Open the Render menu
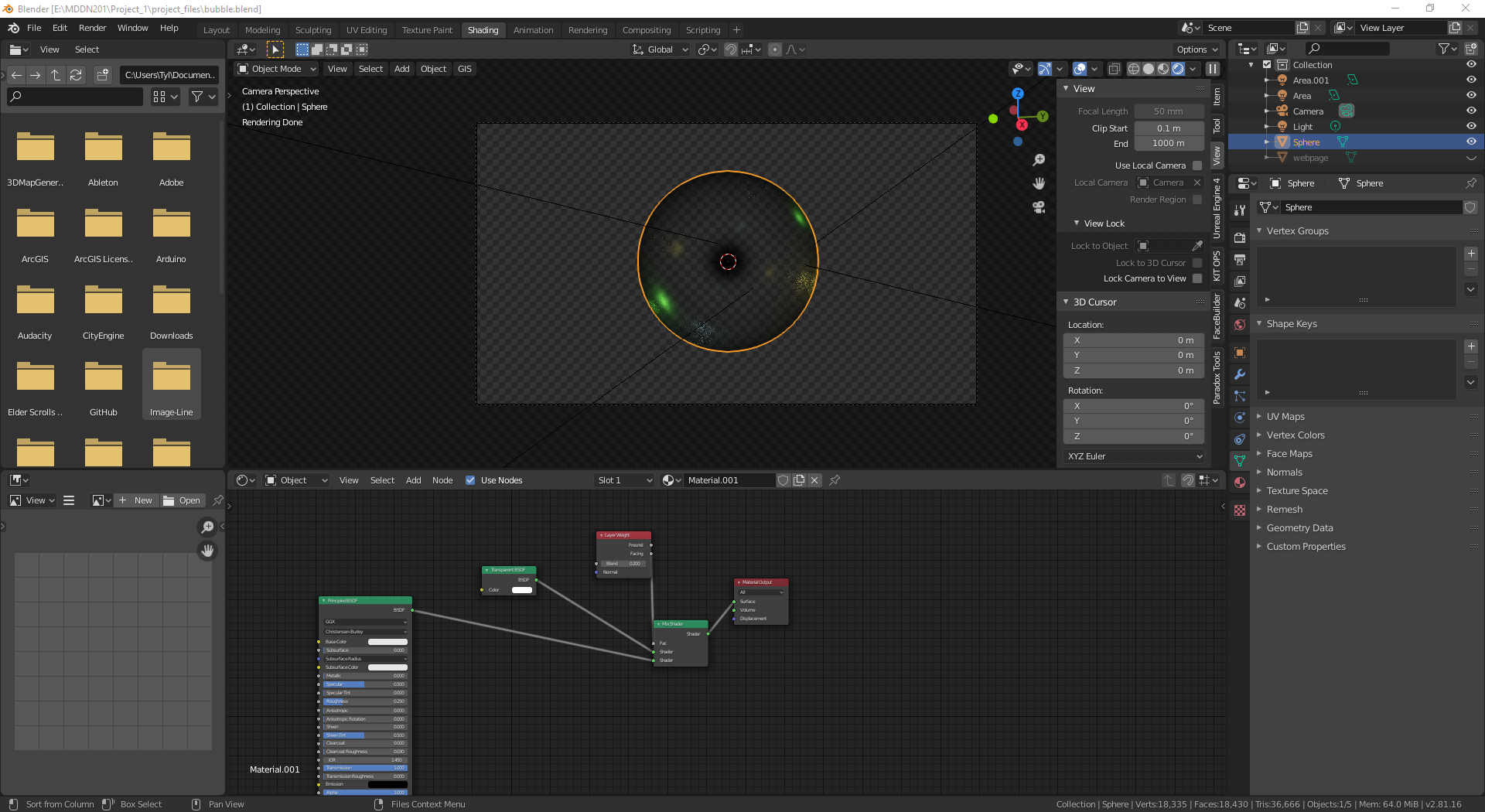Viewport: 1485px width, 812px height. (x=92, y=28)
